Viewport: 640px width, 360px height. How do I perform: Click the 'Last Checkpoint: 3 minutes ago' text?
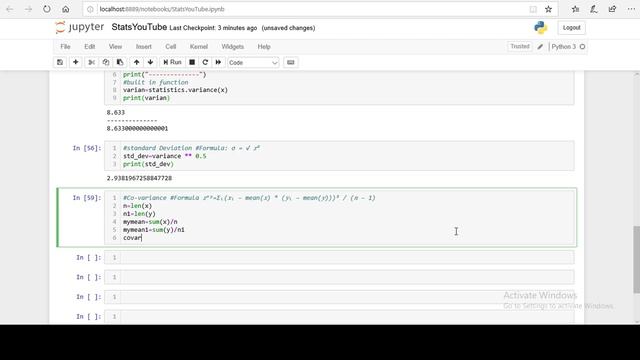pyautogui.click(x=213, y=28)
